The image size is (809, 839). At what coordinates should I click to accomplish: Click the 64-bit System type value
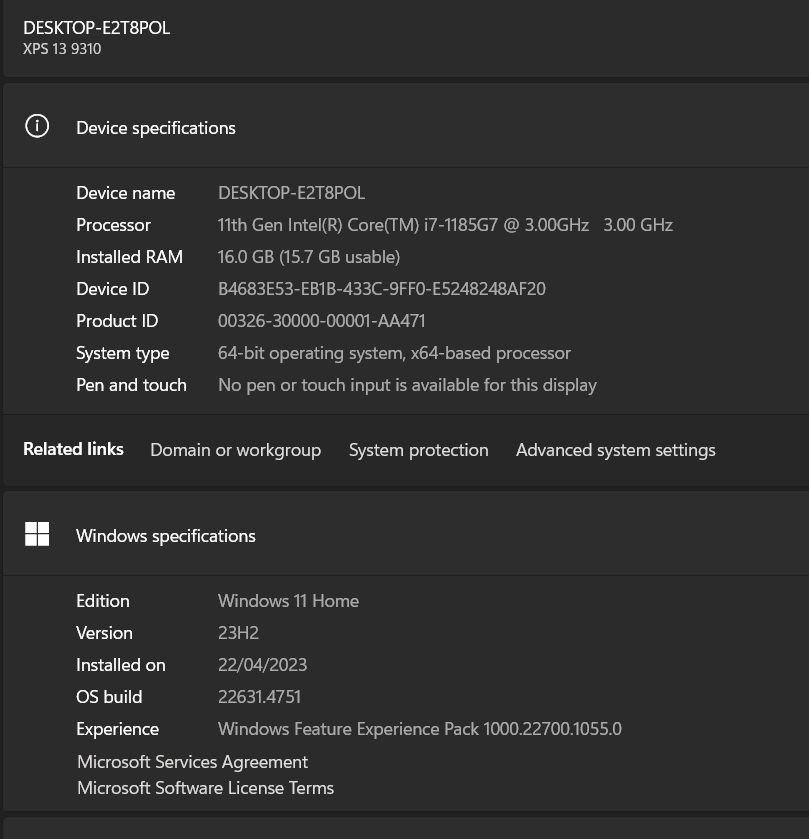(394, 353)
